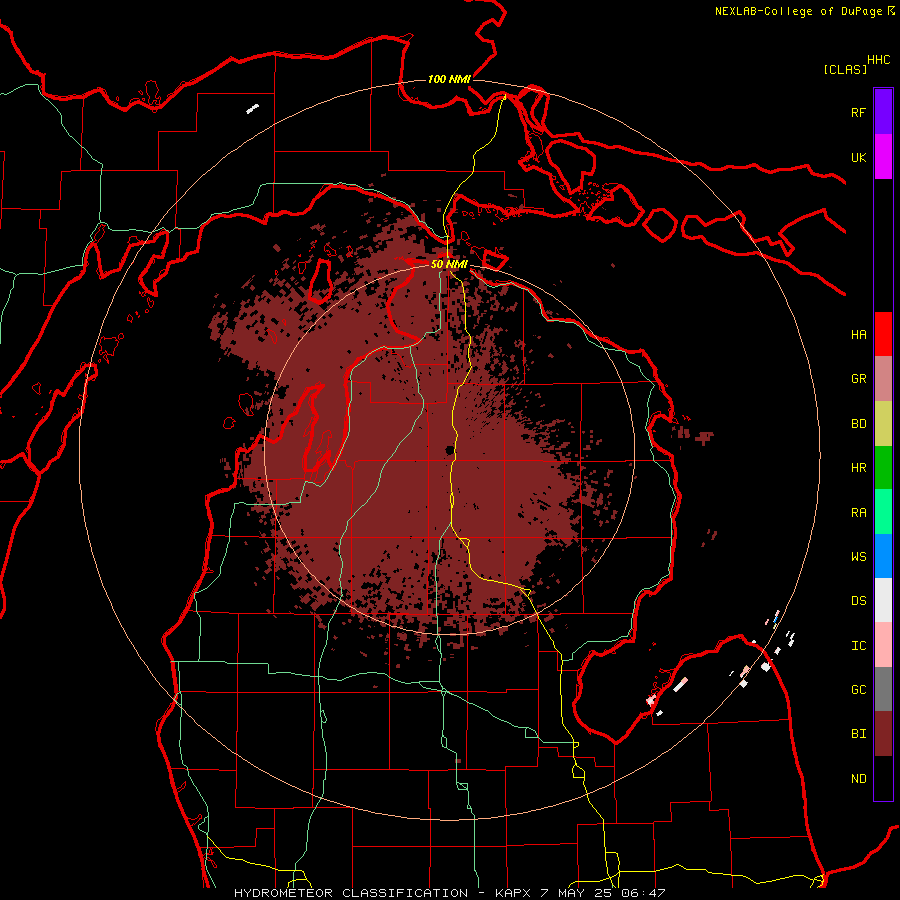Select the GC gray legend swatch
This screenshot has width=900, height=900.
pyautogui.click(x=883, y=689)
